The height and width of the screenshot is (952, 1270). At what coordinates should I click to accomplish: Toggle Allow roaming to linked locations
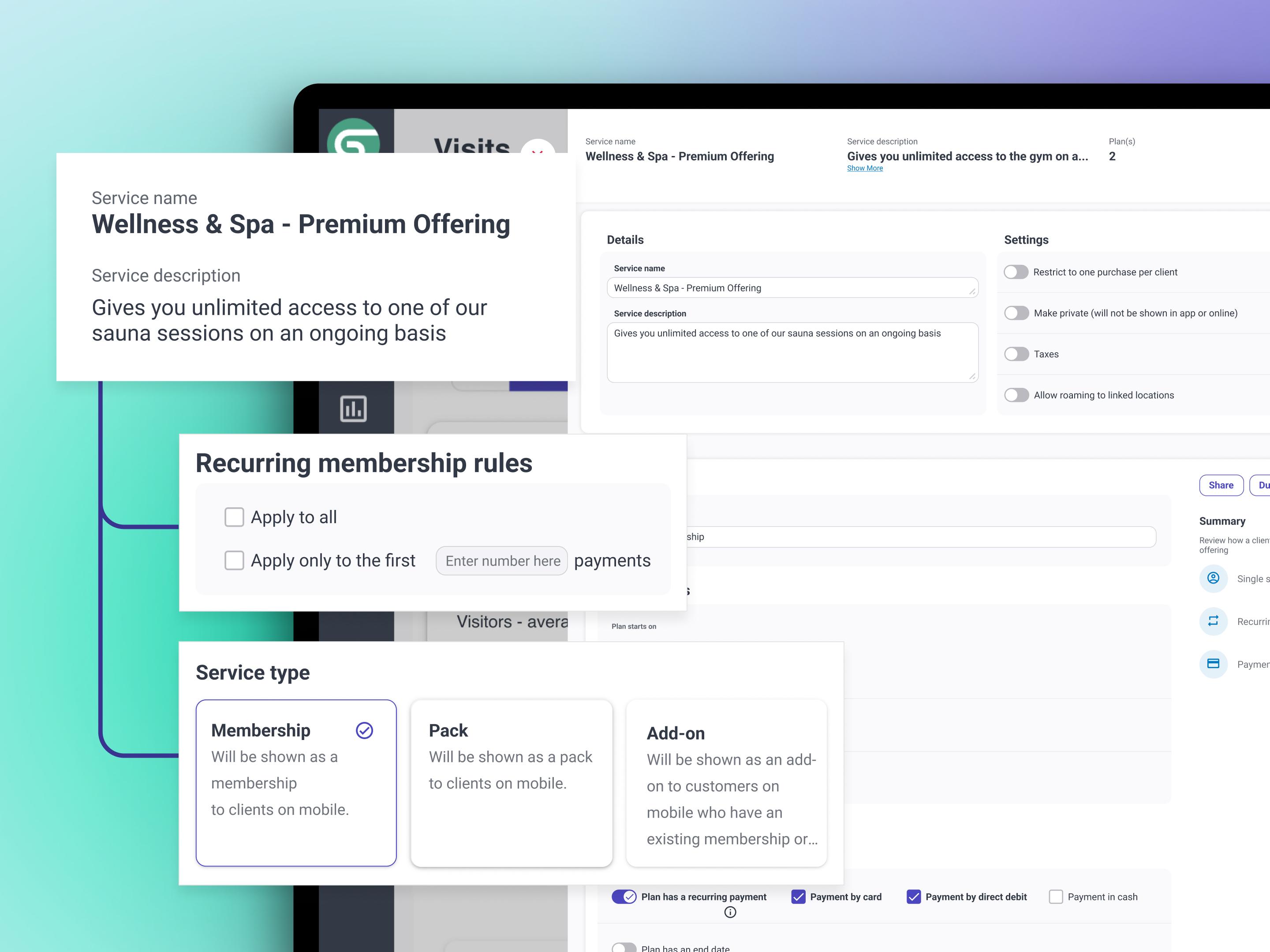click(1017, 395)
